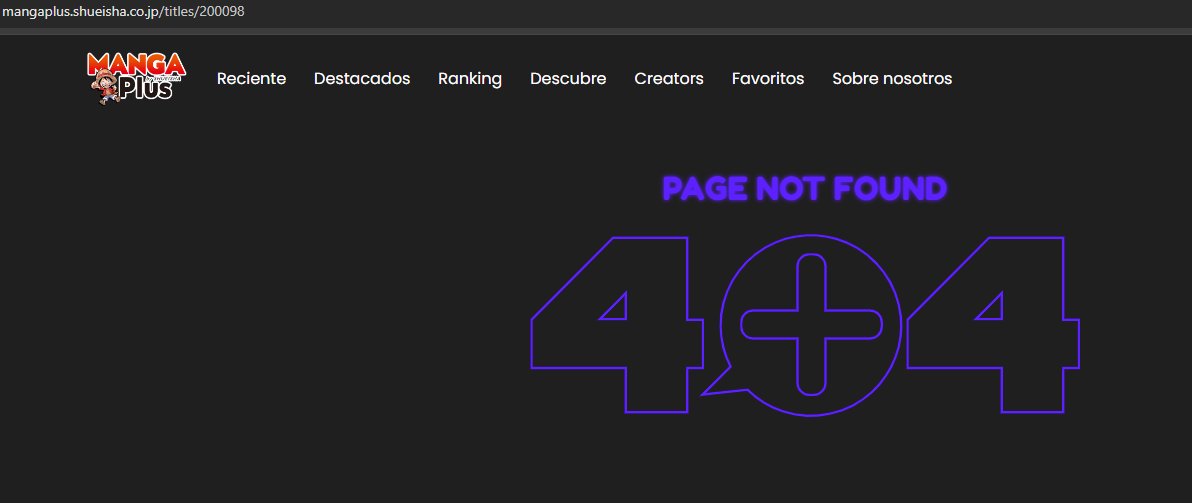Open the Ranking page
Image resolution: width=1192 pixels, height=503 pixels.
[x=470, y=79]
